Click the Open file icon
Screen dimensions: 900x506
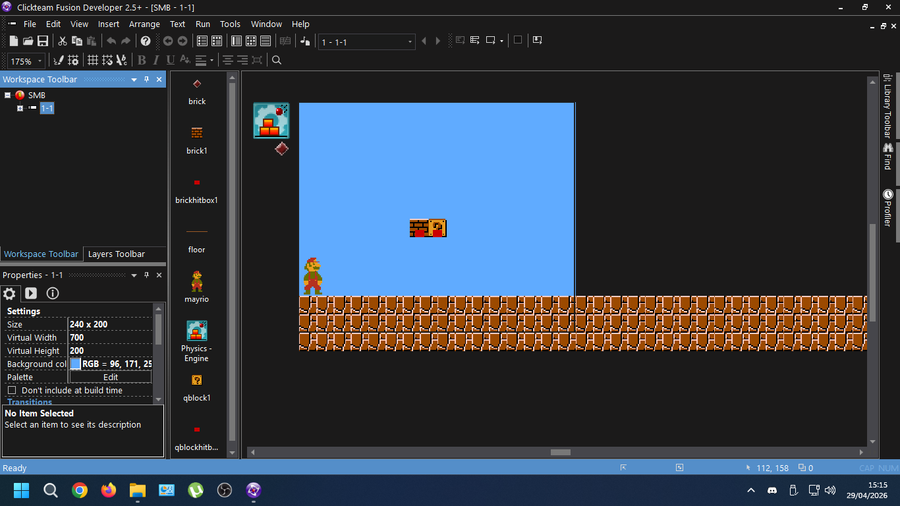[x=28, y=41]
